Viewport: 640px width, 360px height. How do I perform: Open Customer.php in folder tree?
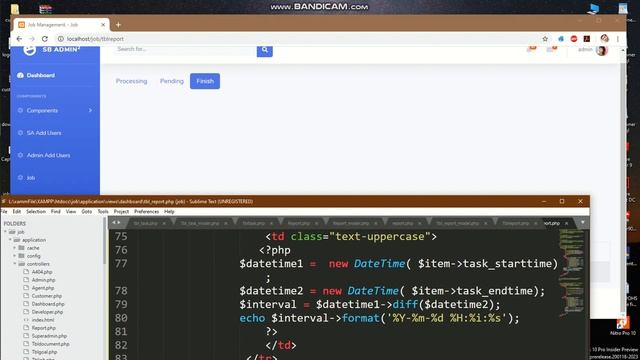47,296
